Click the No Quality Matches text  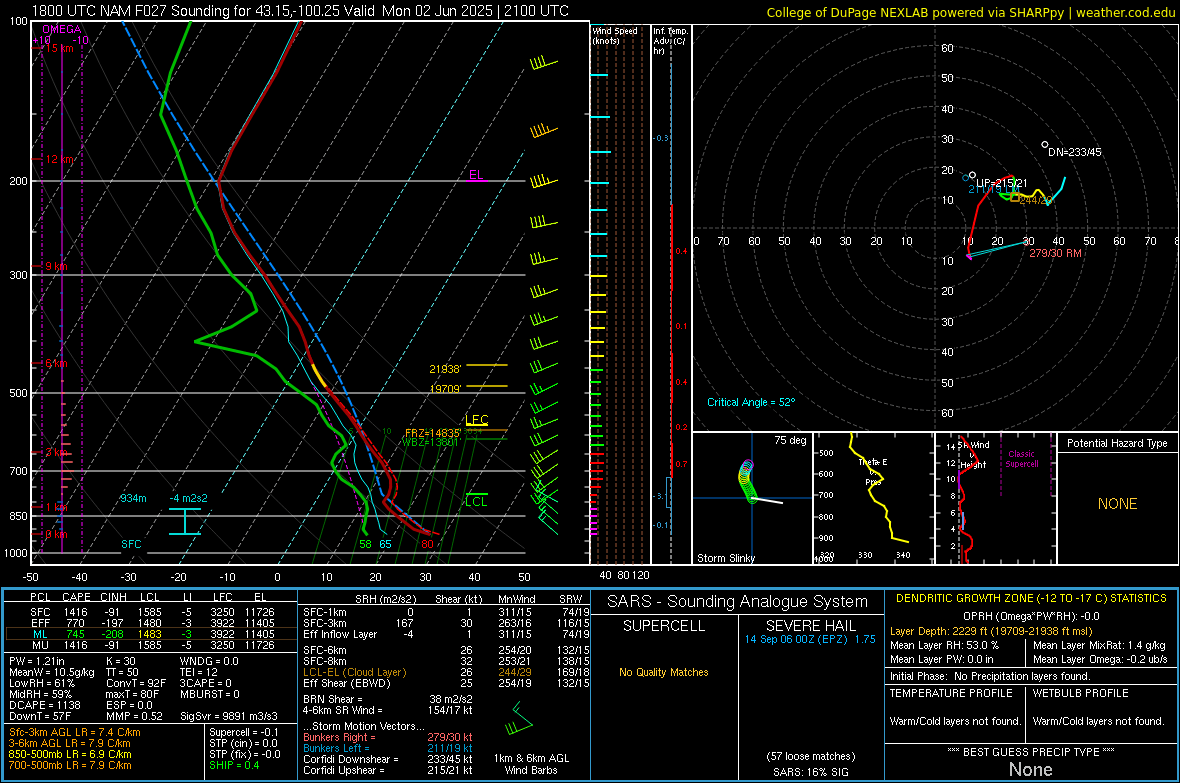(x=663, y=672)
